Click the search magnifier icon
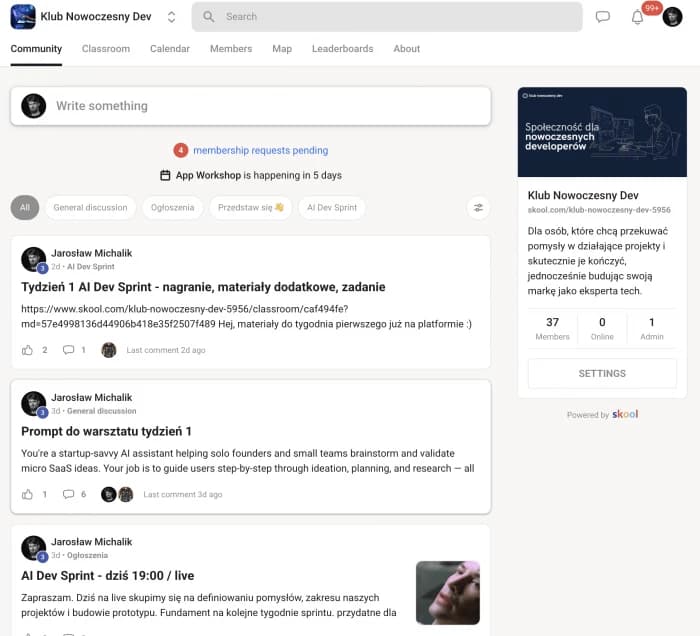The height and width of the screenshot is (636, 700). point(208,17)
